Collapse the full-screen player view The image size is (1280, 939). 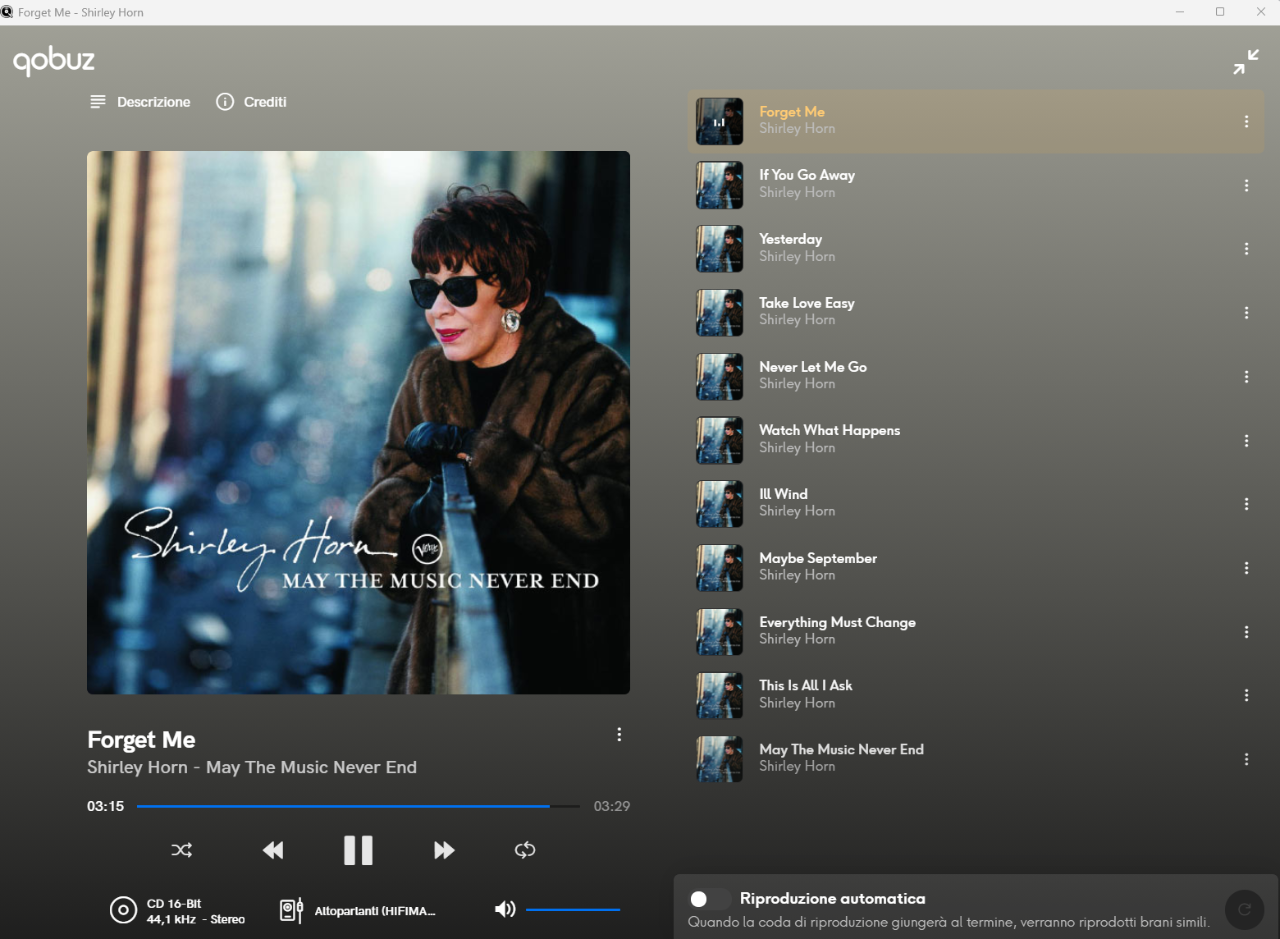[x=1245, y=62]
